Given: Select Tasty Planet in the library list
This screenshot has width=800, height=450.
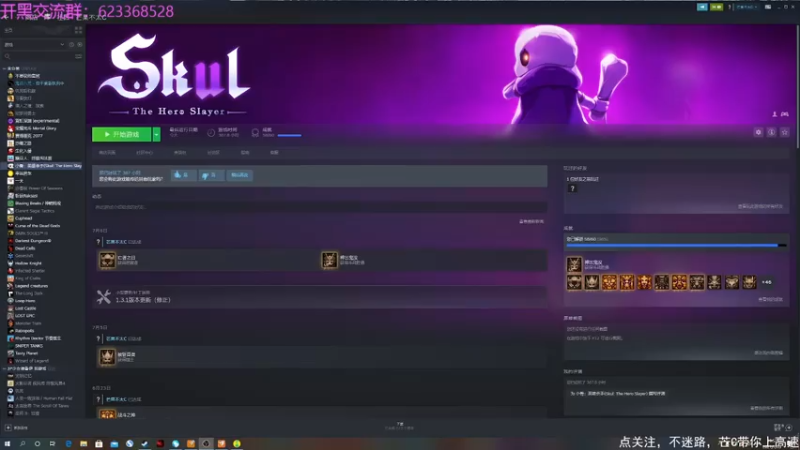Looking at the screenshot, I should [27, 353].
